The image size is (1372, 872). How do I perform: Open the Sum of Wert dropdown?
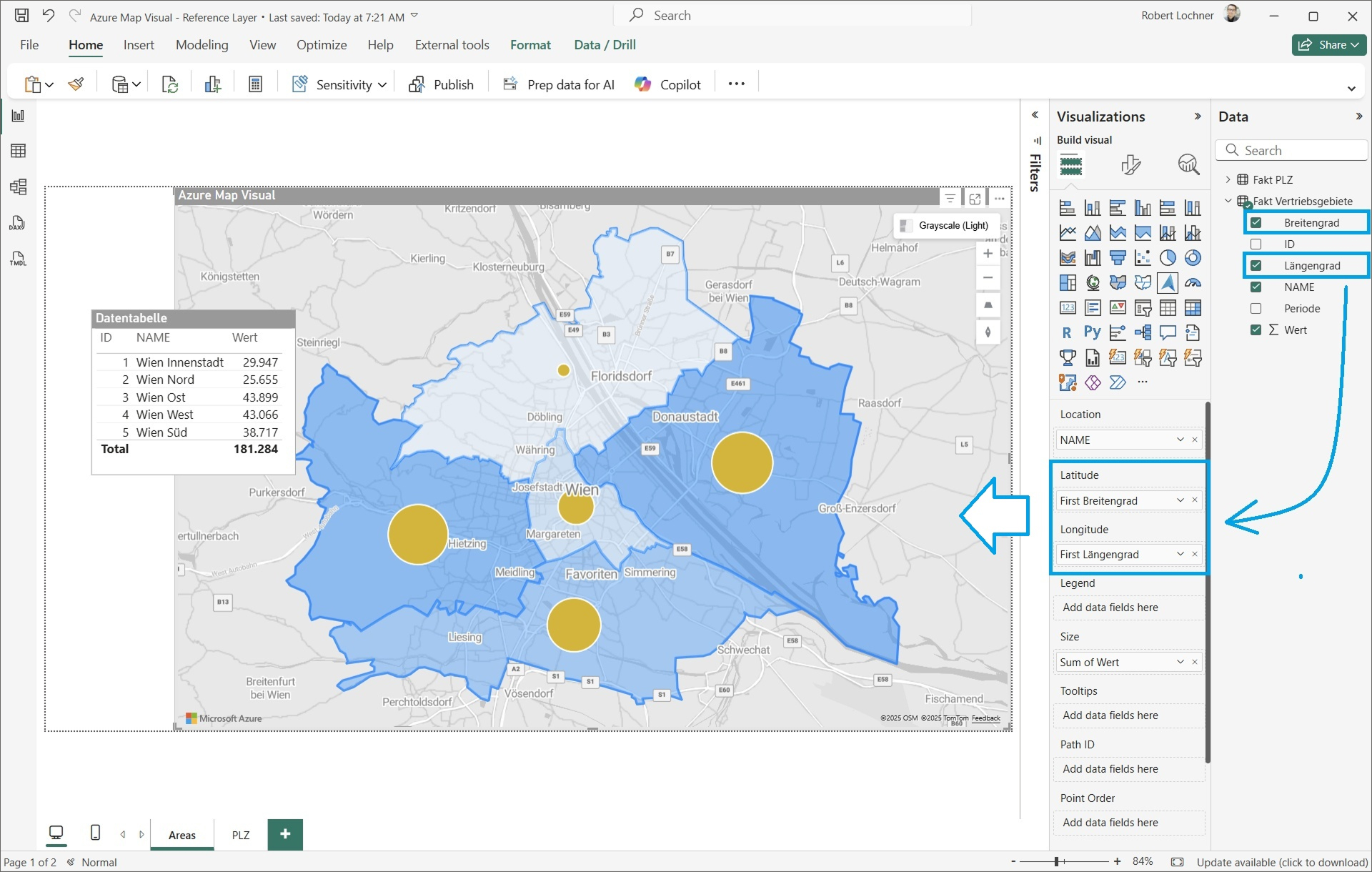coord(1179,662)
